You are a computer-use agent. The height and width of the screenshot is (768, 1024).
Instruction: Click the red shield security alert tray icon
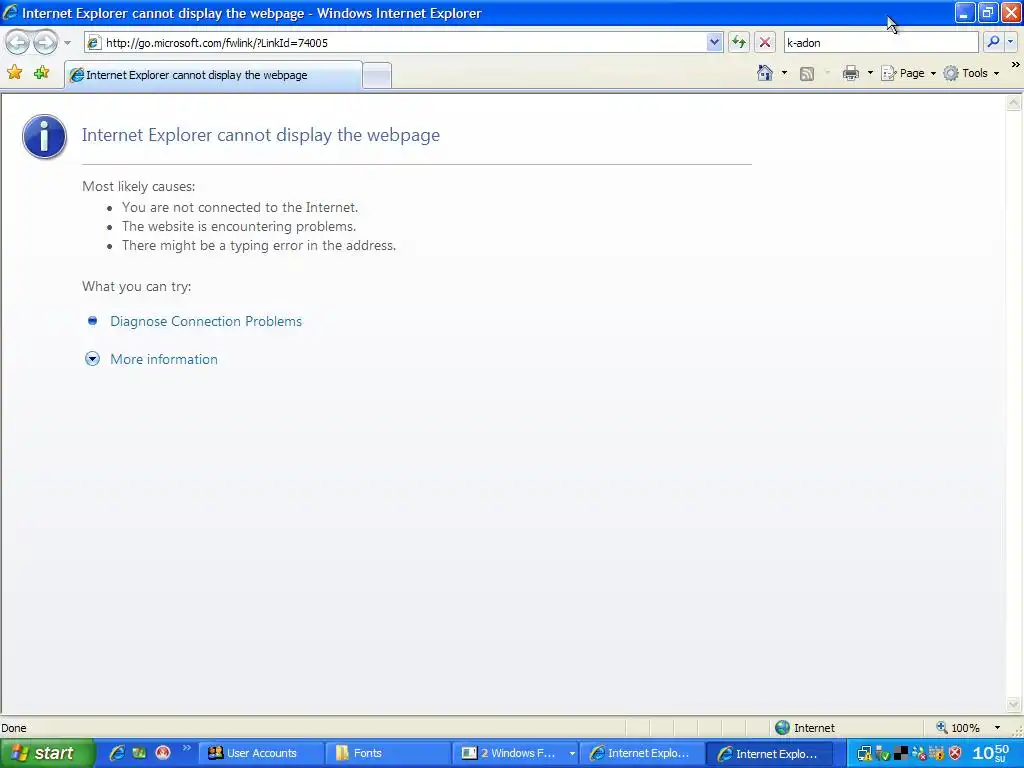(955, 754)
